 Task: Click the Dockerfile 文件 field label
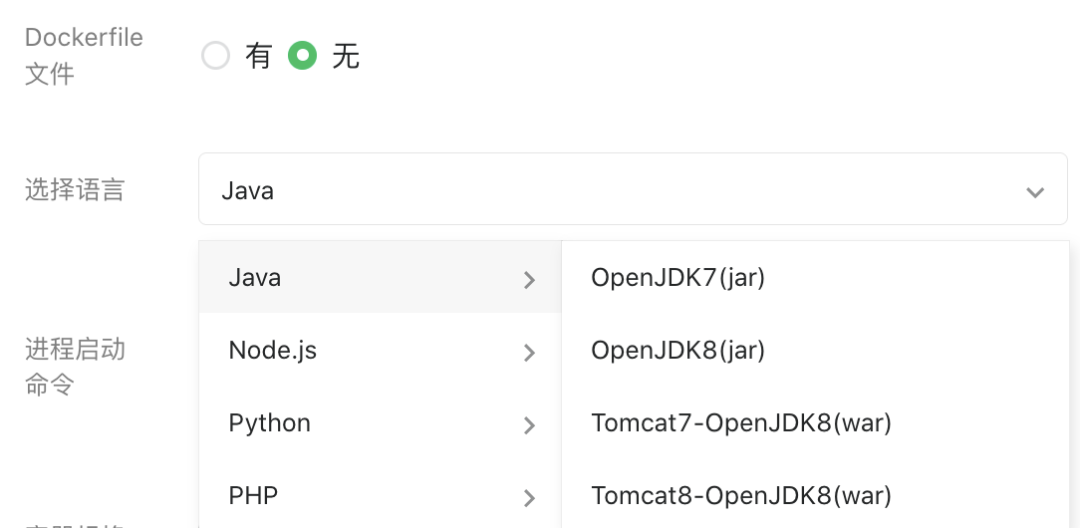[x=84, y=55]
